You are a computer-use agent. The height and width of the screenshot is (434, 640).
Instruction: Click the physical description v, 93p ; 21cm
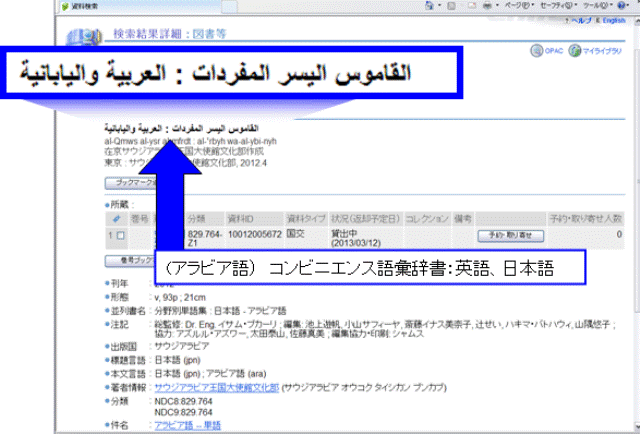click(x=180, y=297)
